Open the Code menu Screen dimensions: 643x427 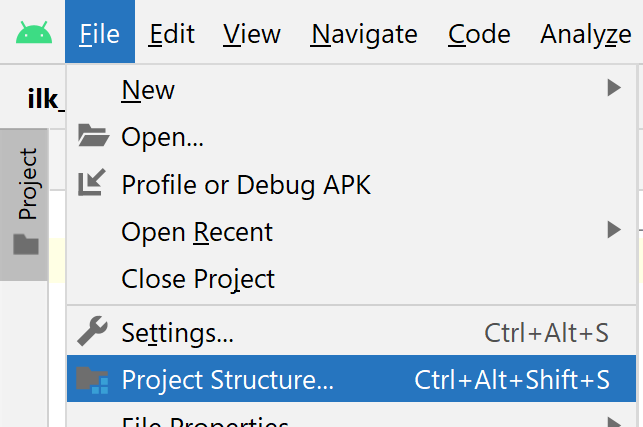pos(479,34)
